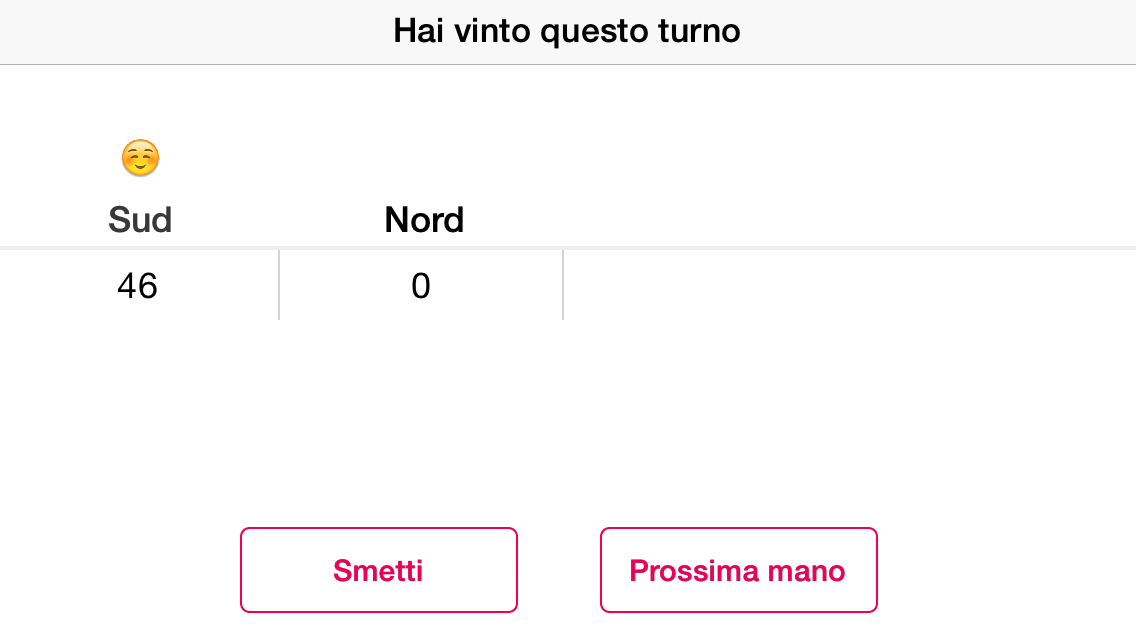Tap Prossima mano to continue

(x=738, y=570)
